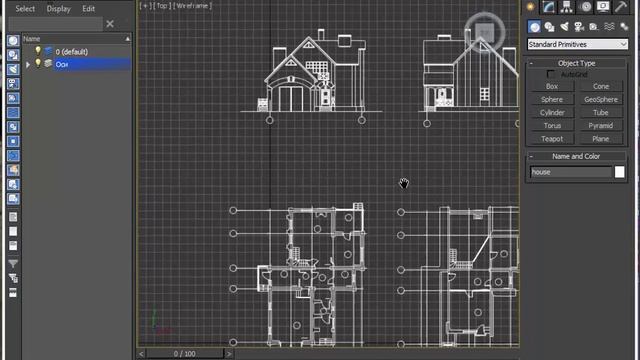640x360 pixels.
Task: Open the Select menu in scene explorer
Action: tap(25, 9)
